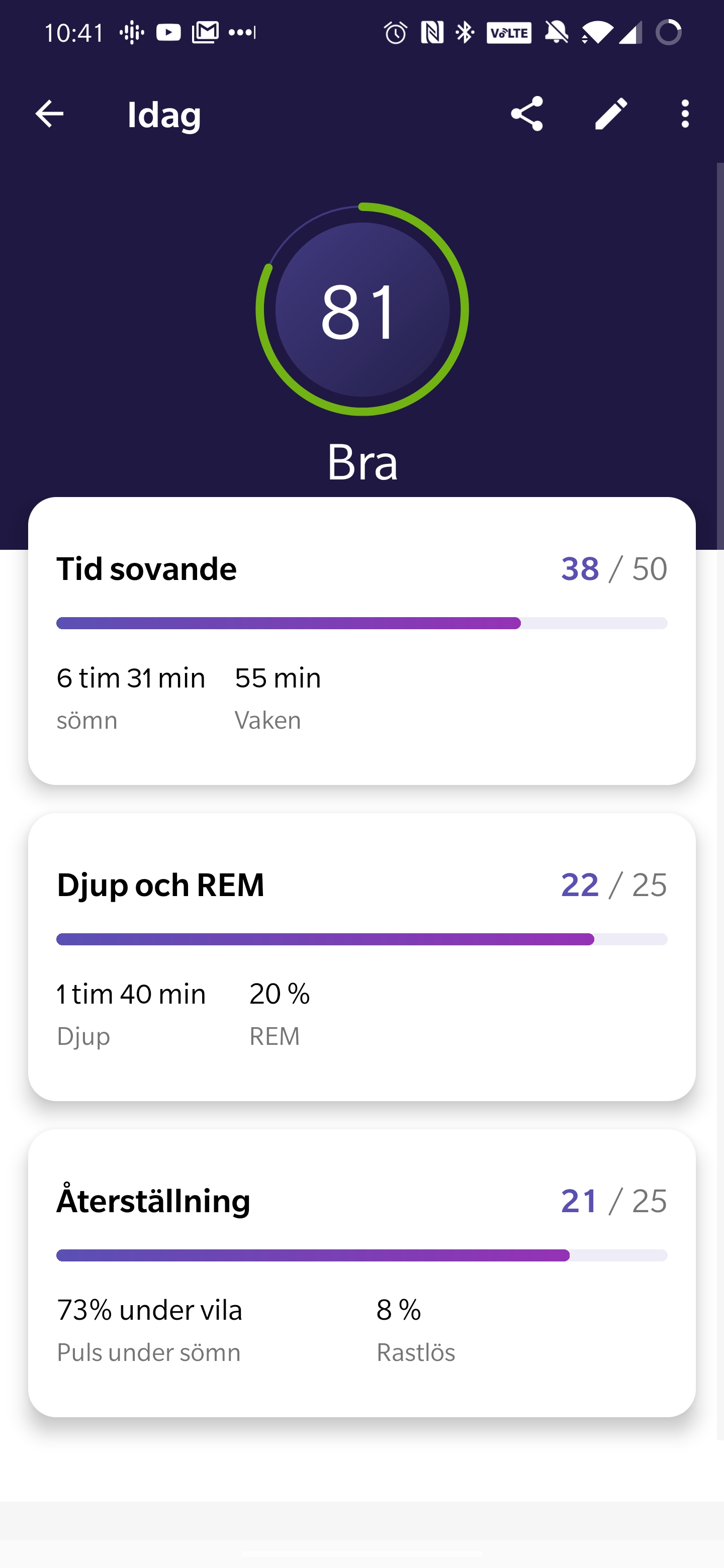This screenshot has height=1568, width=724.
Task: Tap the Tid sovande progress bar
Action: tap(361, 623)
